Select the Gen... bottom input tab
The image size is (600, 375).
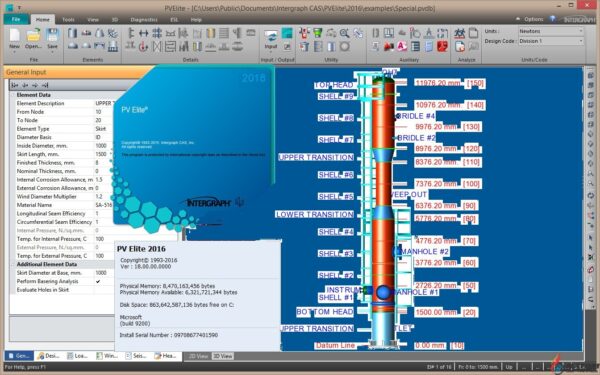[19, 356]
